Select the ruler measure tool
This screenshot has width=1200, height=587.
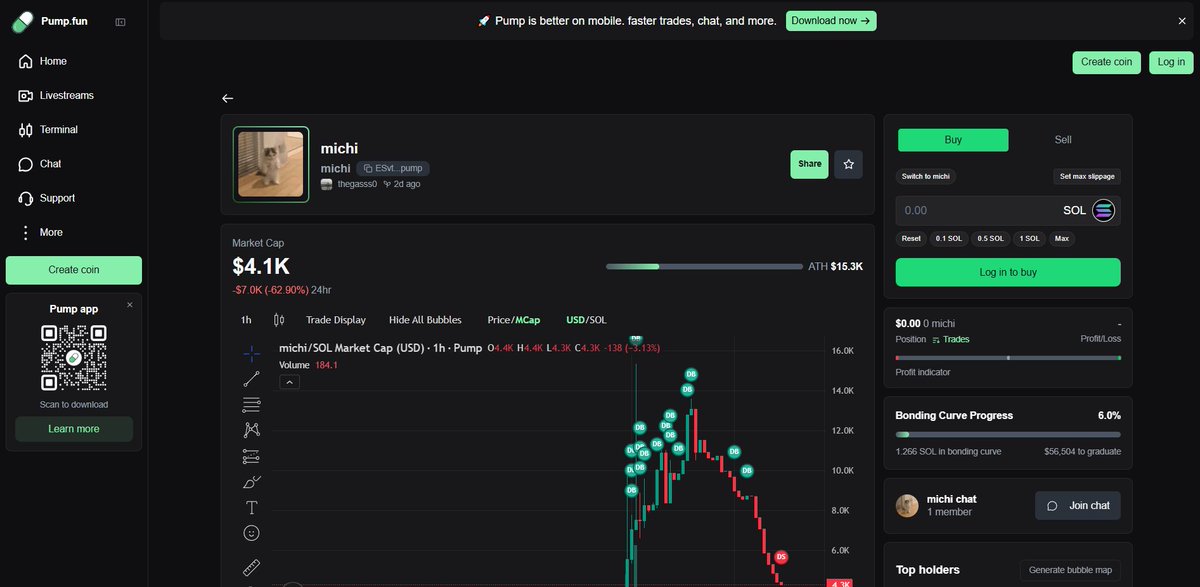pos(251,568)
